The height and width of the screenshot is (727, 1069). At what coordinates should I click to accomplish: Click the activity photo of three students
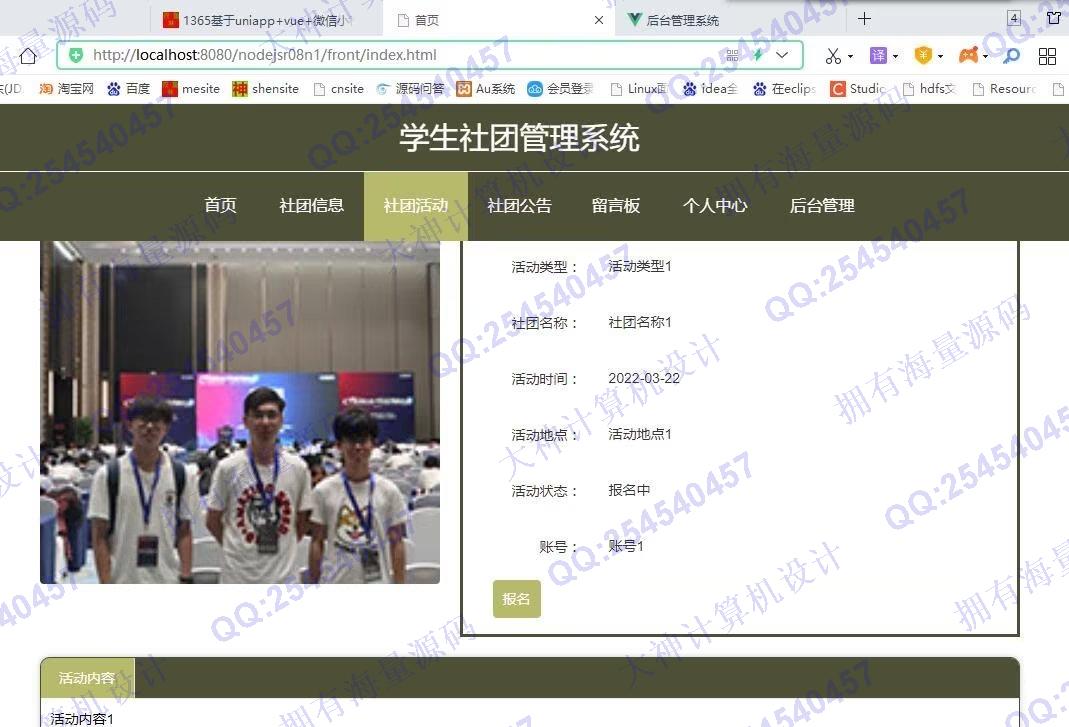click(x=240, y=413)
